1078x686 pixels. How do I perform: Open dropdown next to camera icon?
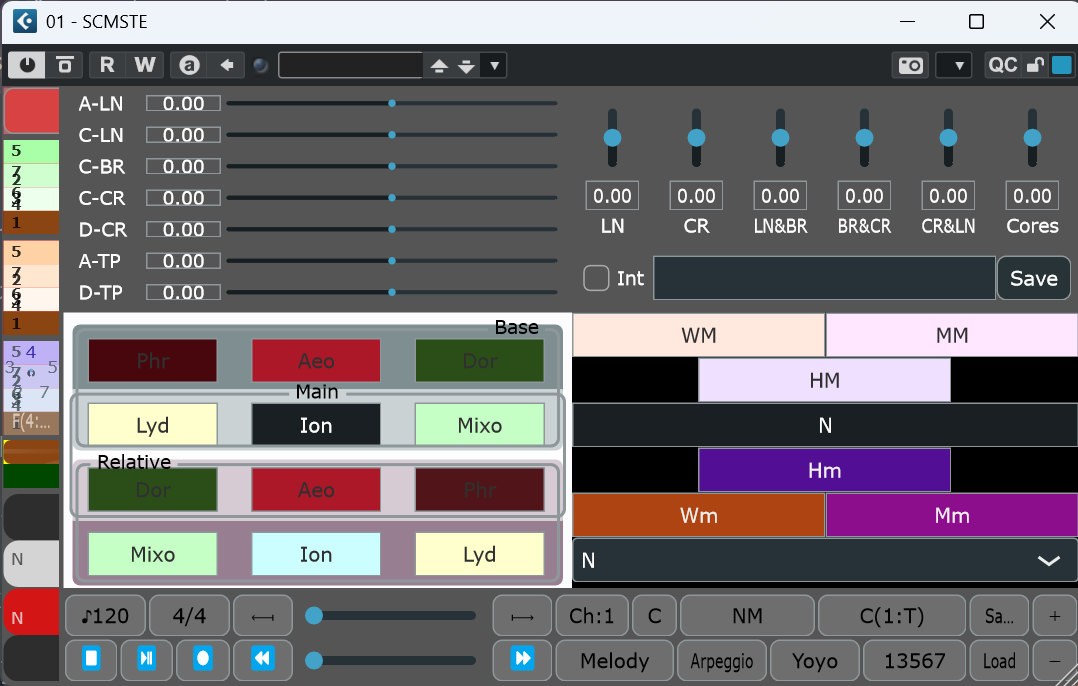coord(954,65)
